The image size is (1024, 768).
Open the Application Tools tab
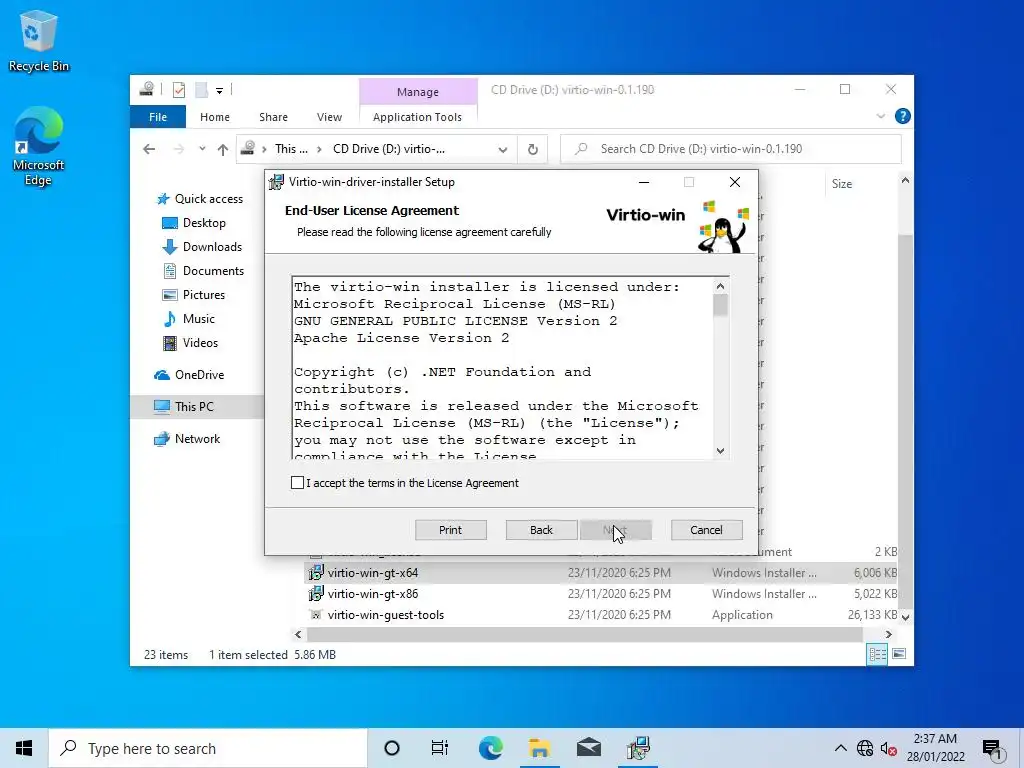click(x=417, y=117)
